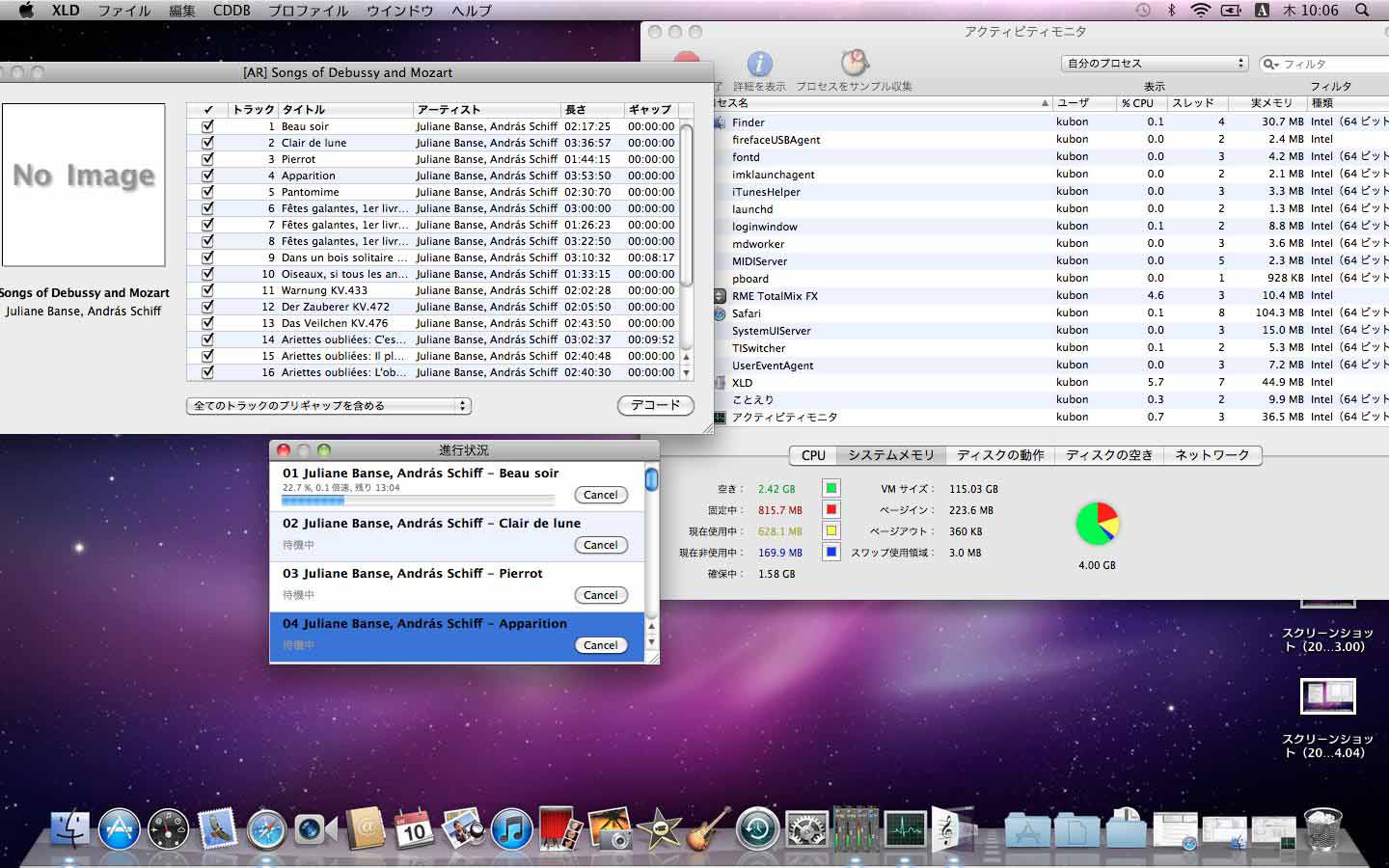1389x868 pixels.
Task: Uncheck track 12 Der Zauberer KV.472
Action: tap(207, 307)
